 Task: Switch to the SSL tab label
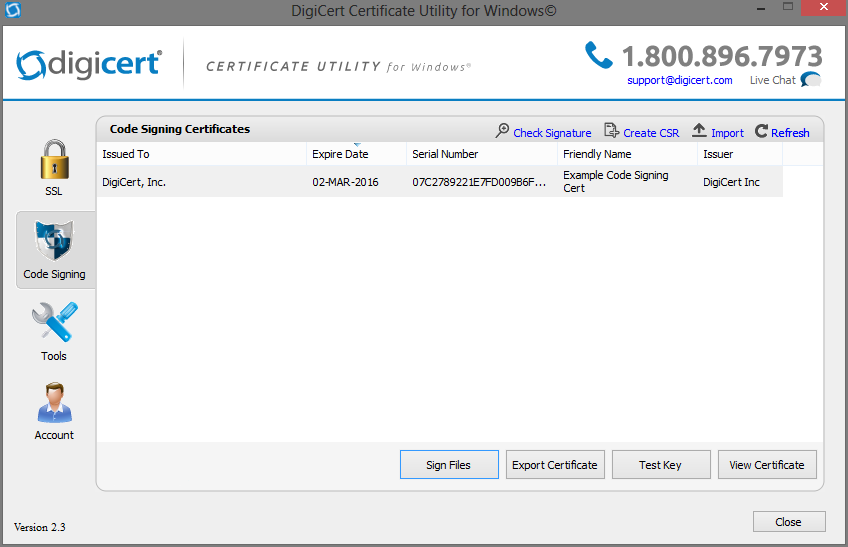tap(54, 191)
